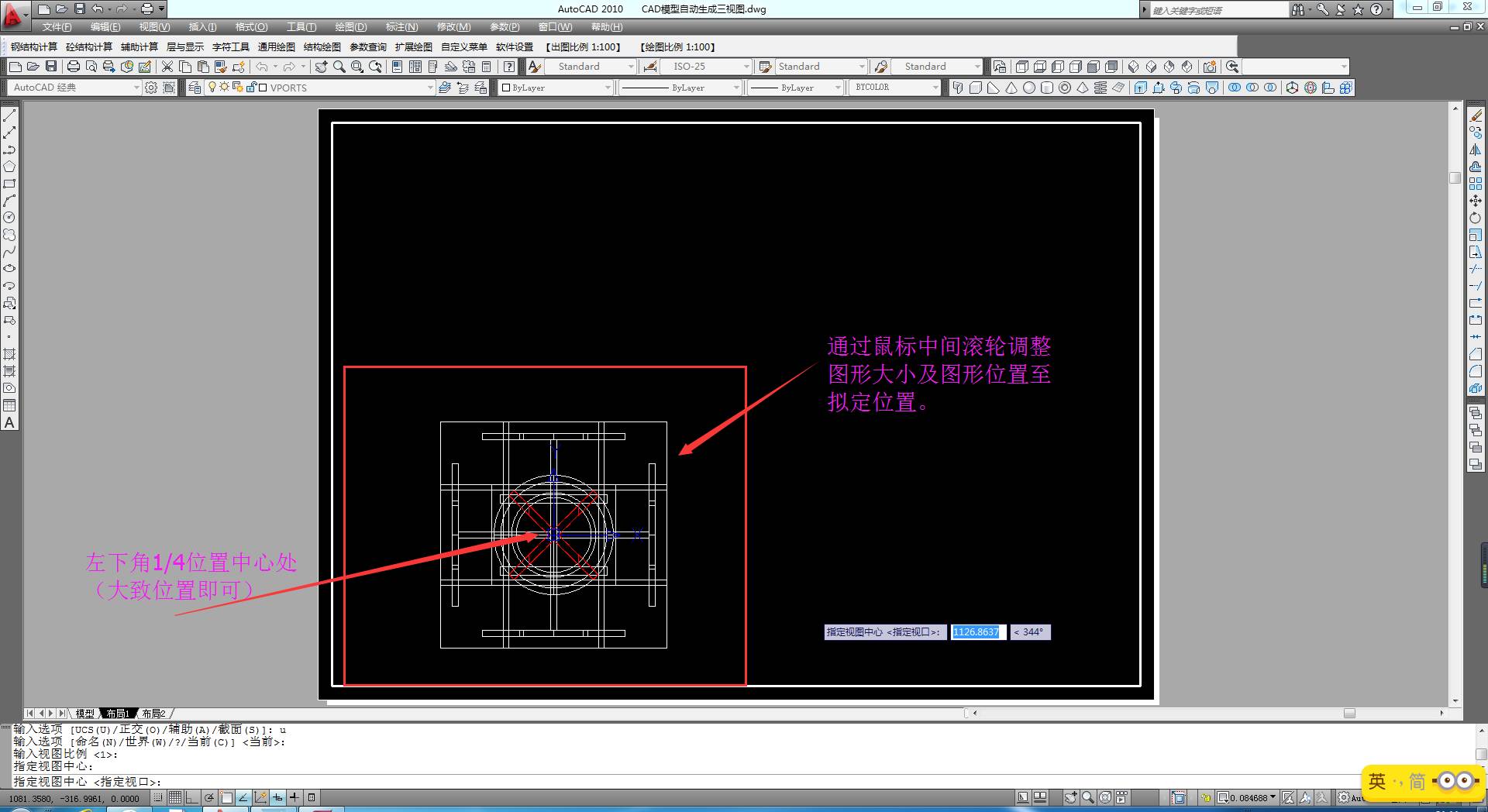
Task: Expand the AutoCAD 经典 workspace dropdown
Action: 74,88
